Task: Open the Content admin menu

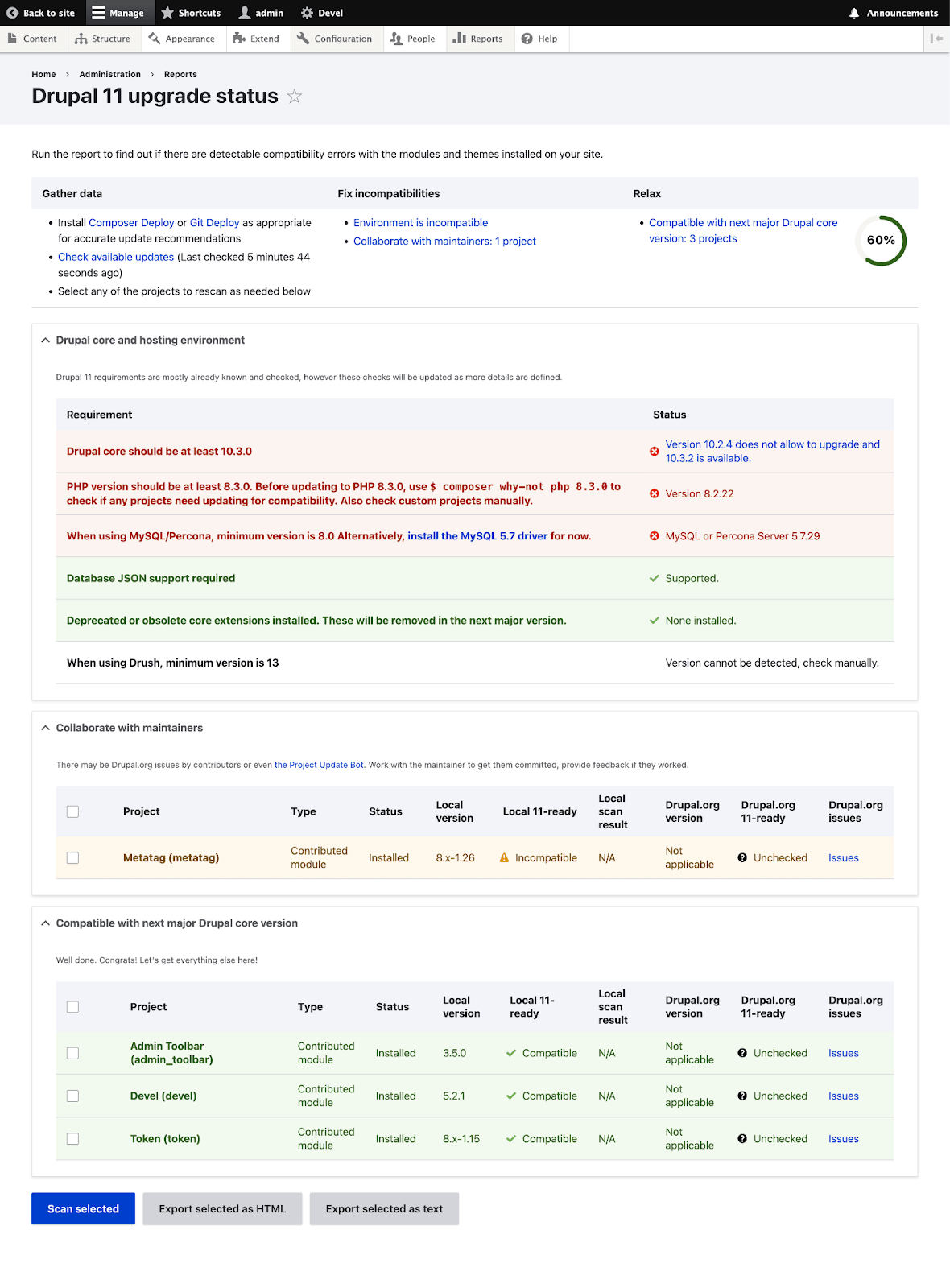Action: tap(32, 39)
